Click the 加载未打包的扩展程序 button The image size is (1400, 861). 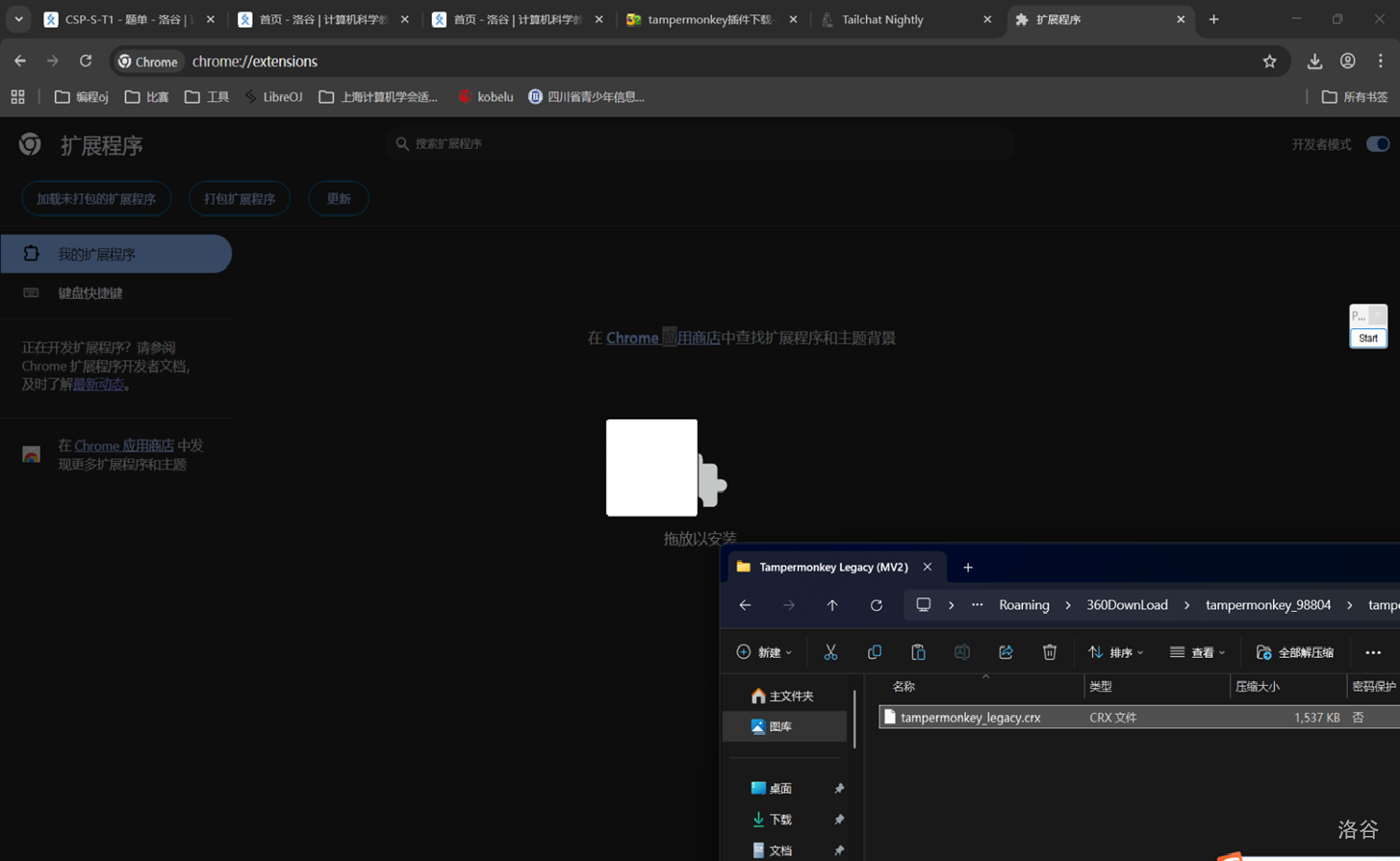96,199
